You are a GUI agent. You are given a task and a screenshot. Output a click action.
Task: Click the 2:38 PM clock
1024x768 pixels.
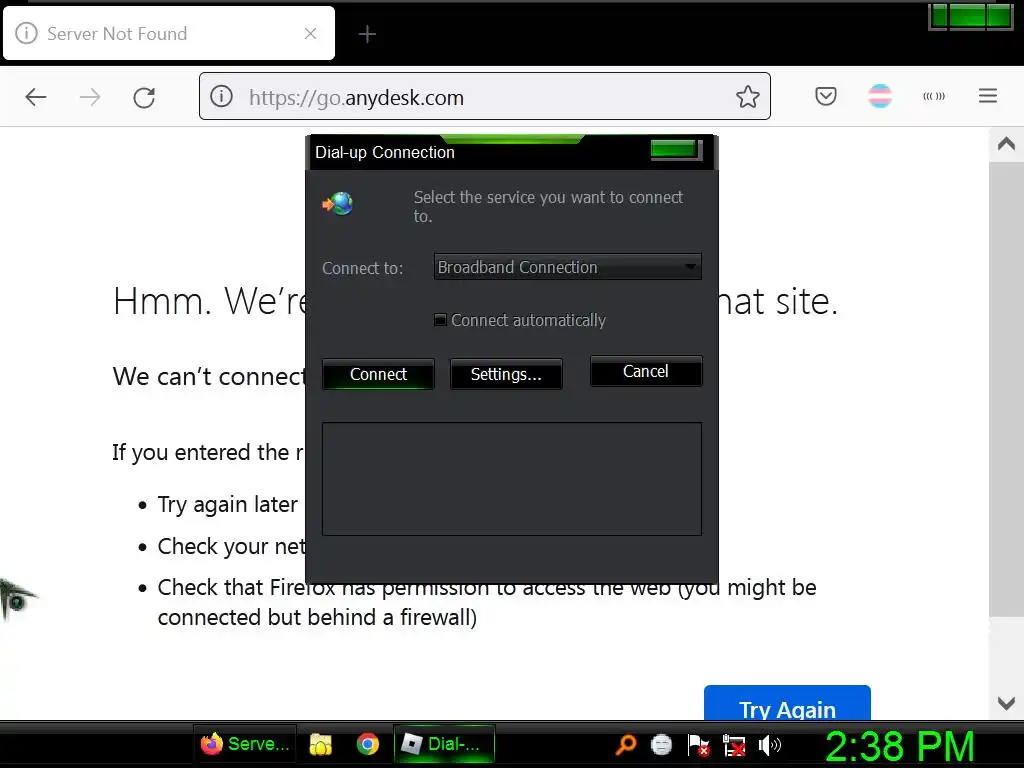pyautogui.click(x=900, y=746)
